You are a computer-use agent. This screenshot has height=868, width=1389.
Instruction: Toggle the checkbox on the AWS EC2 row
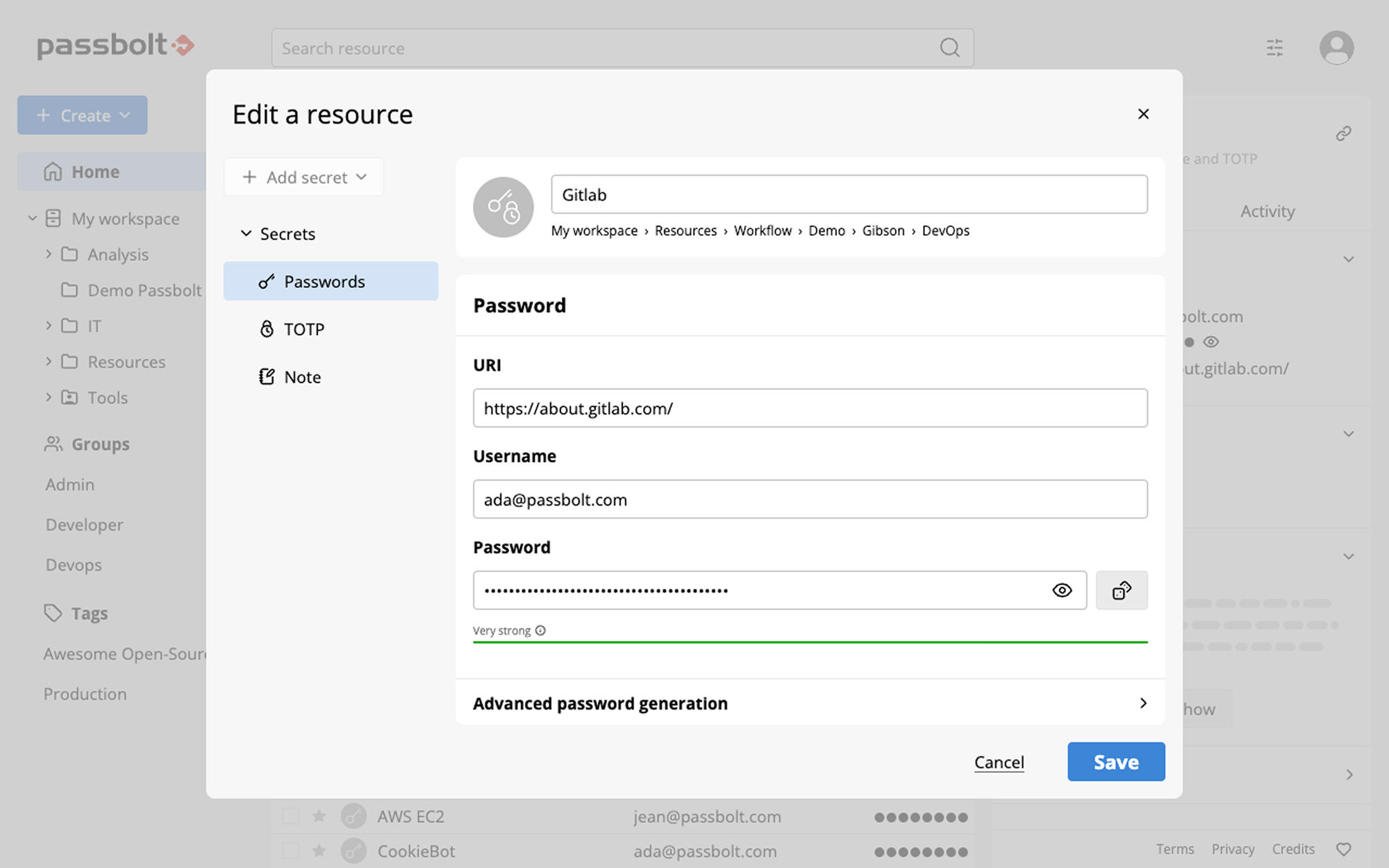pos(290,816)
